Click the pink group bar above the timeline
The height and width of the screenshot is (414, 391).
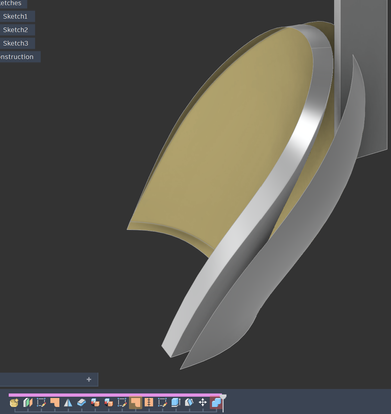[x=115, y=395]
